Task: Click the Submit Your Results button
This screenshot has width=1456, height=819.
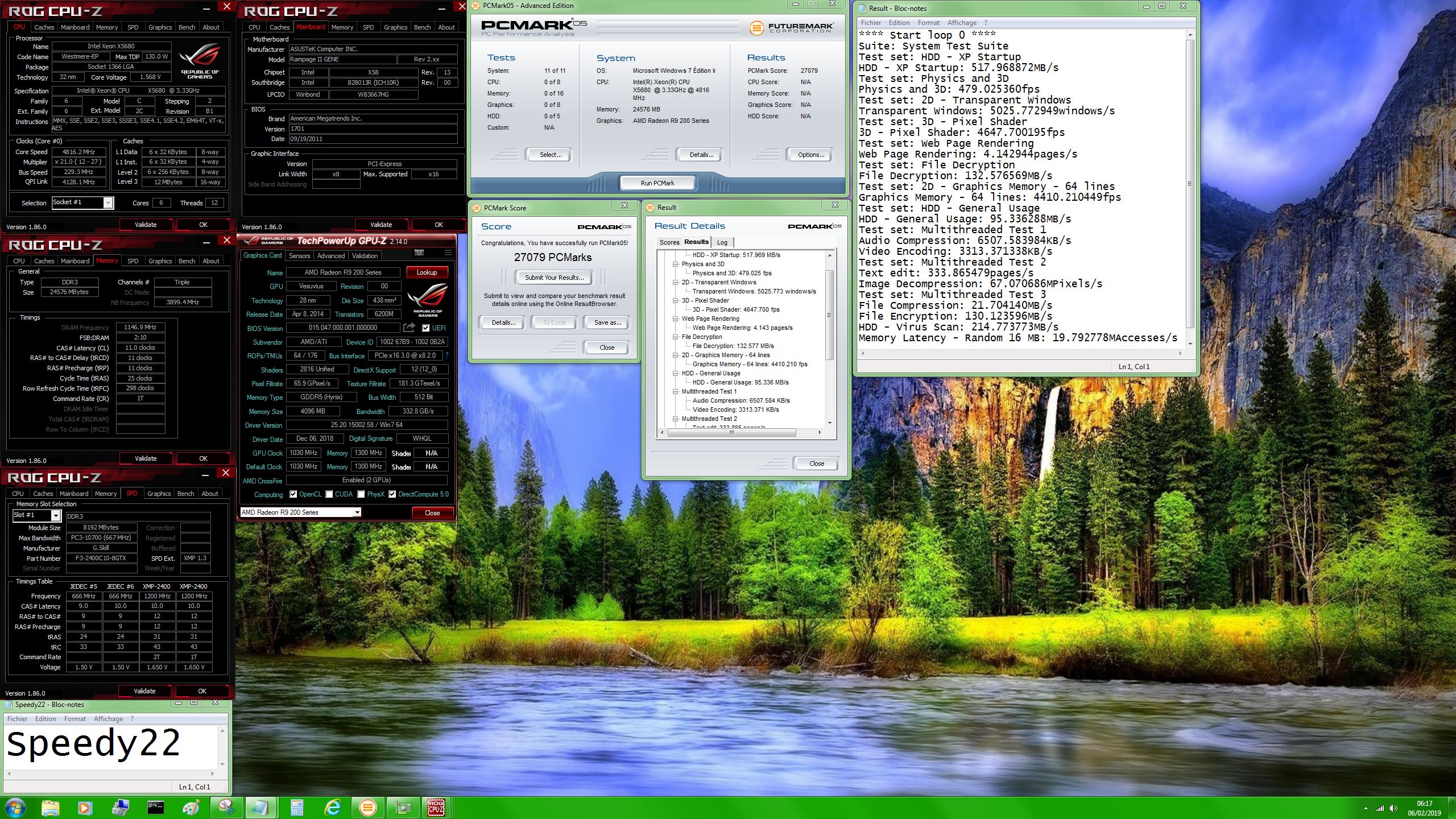Action: click(554, 278)
